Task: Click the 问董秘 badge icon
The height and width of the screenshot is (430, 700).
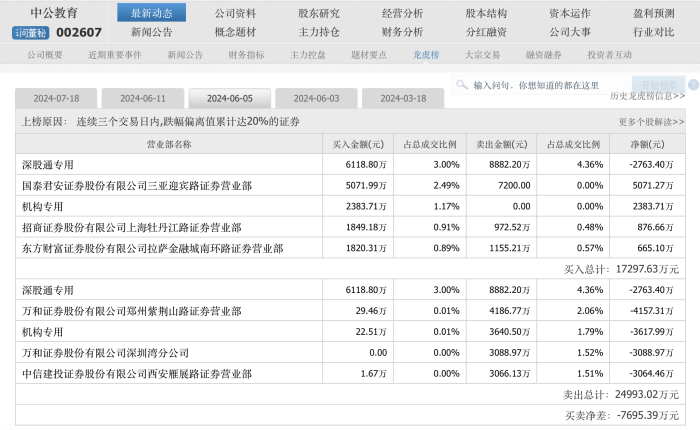Action: tap(31, 32)
